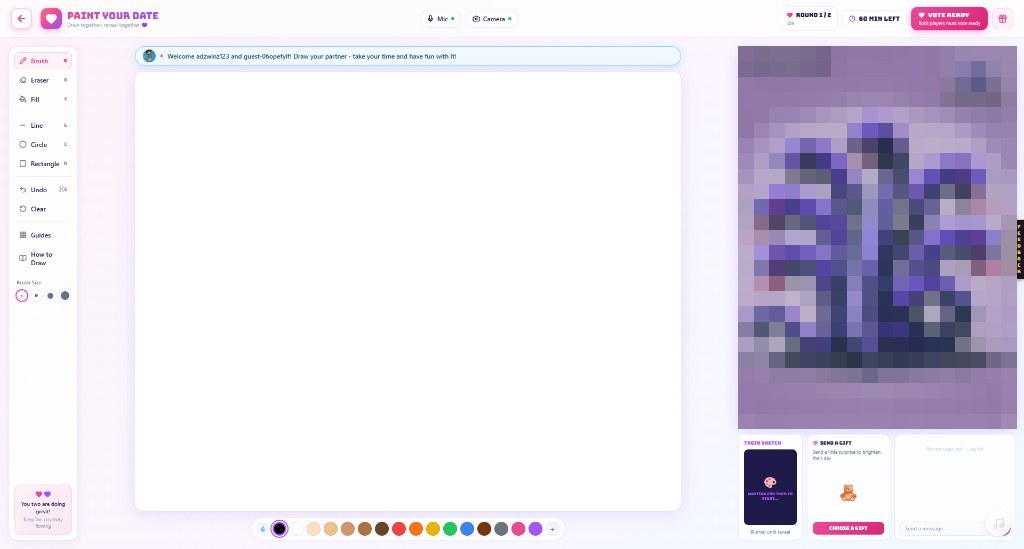Viewport: 1024px width, 549px height.
Task: Pick the green color swatch
Action: click(x=450, y=529)
